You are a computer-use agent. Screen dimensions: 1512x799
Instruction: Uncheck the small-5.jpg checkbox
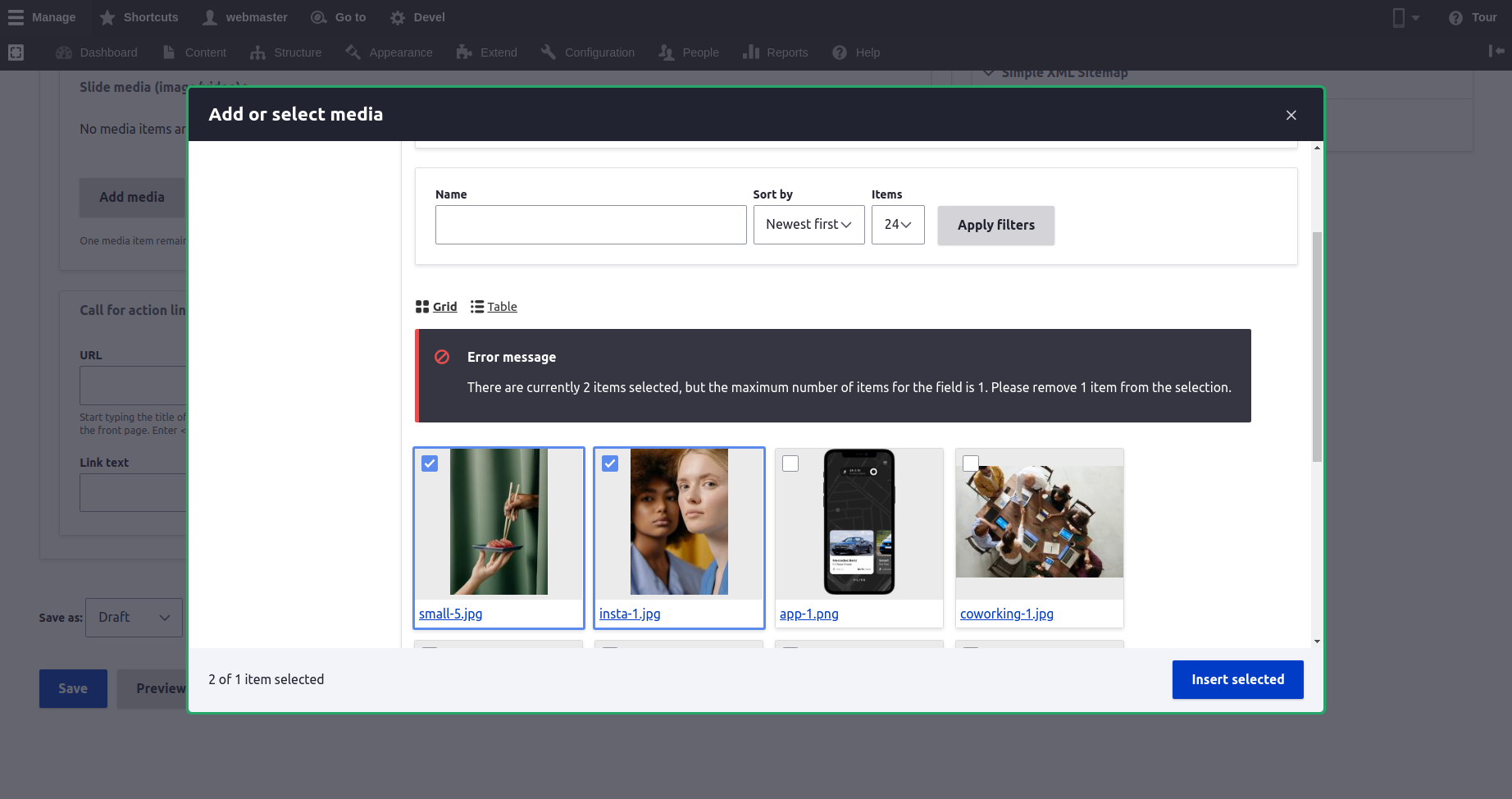tap(430, 463)
